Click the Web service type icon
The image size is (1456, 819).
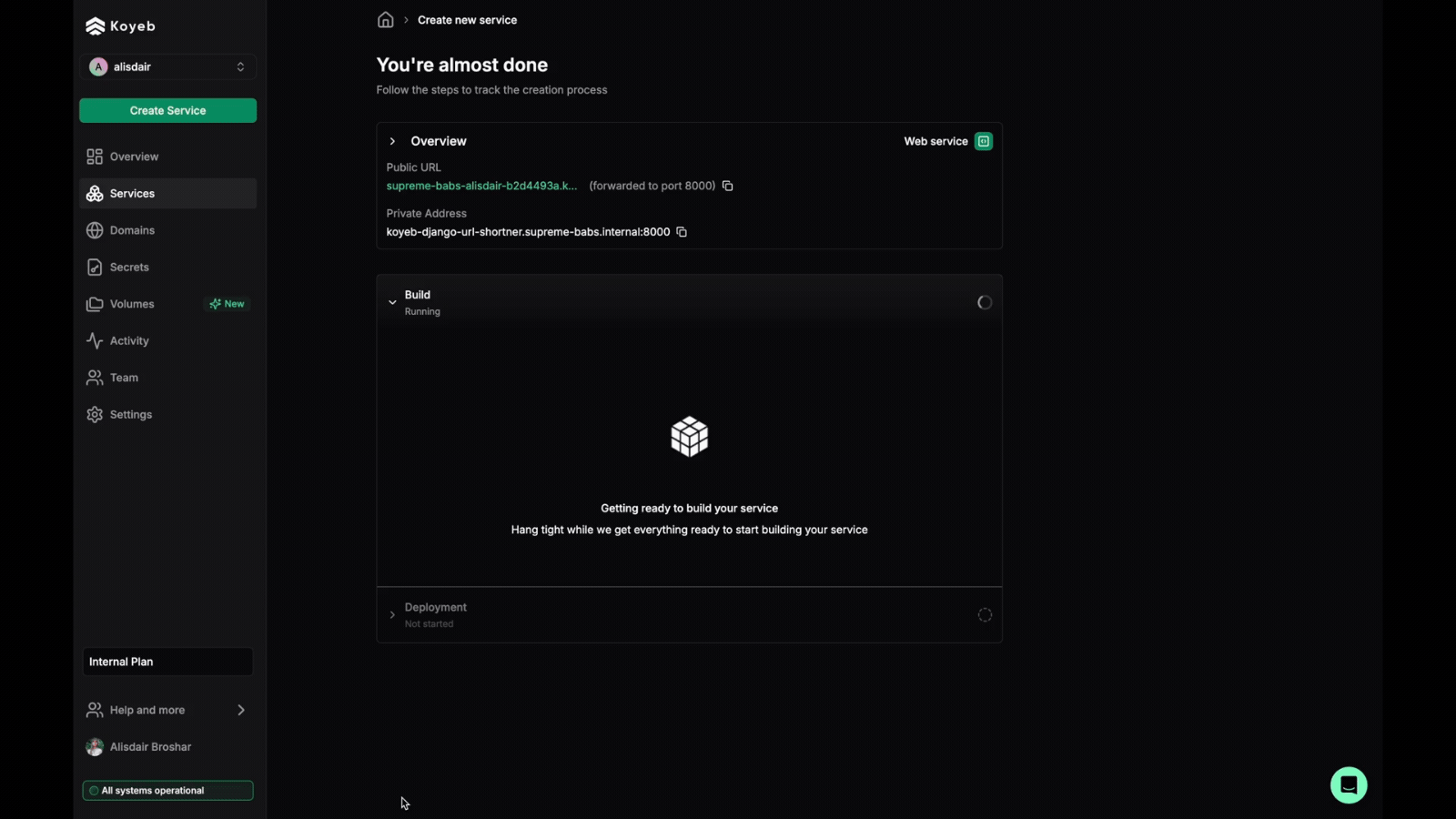point(984,141)
